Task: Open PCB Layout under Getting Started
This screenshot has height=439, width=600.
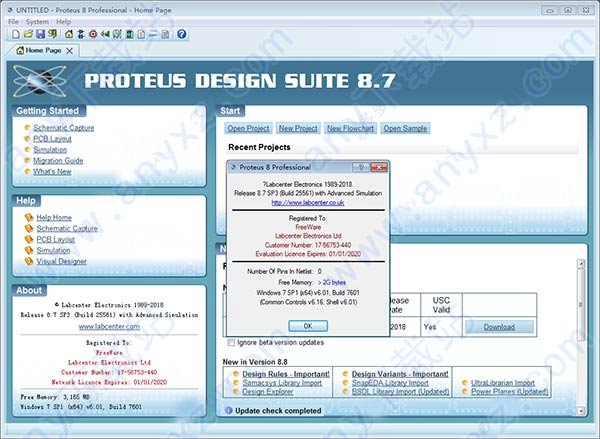Action: pyautogui.click(x=52, y=139)
